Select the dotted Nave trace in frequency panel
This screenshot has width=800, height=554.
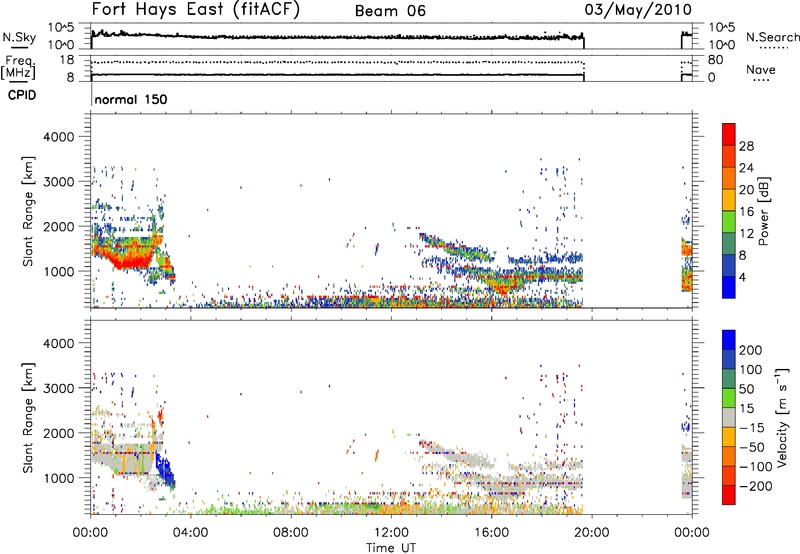point(337,62)
